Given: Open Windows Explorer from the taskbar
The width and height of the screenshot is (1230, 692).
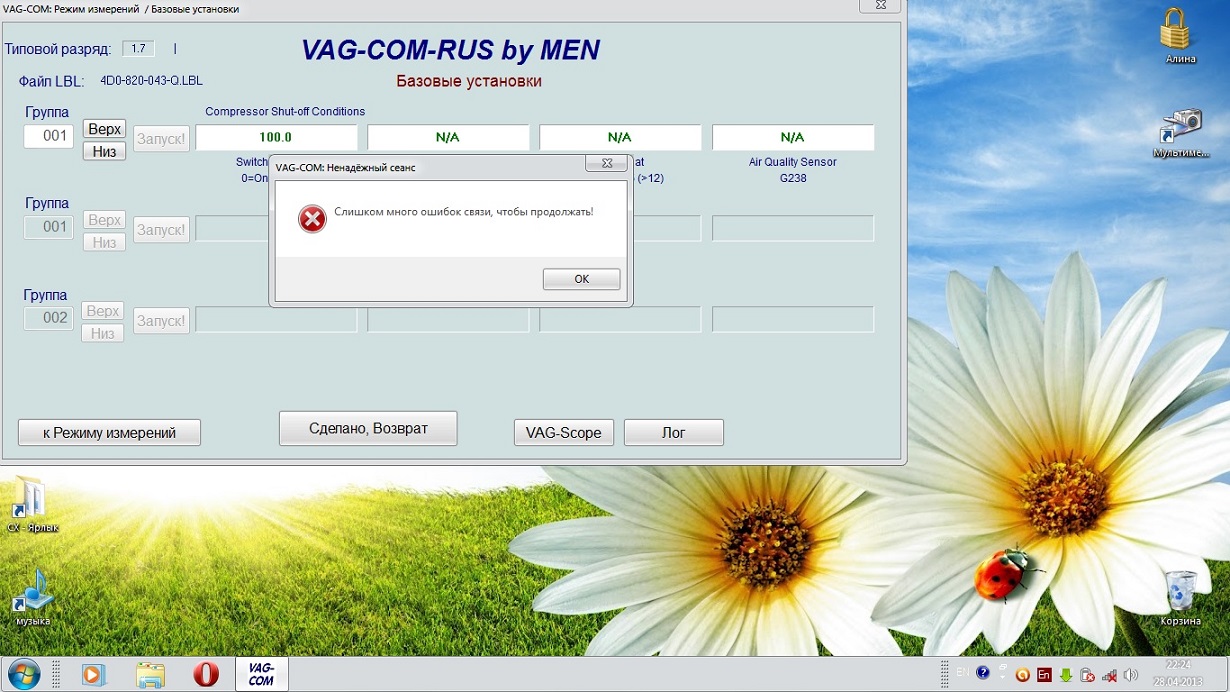Looking at the screenshot, I should point(150,675).
